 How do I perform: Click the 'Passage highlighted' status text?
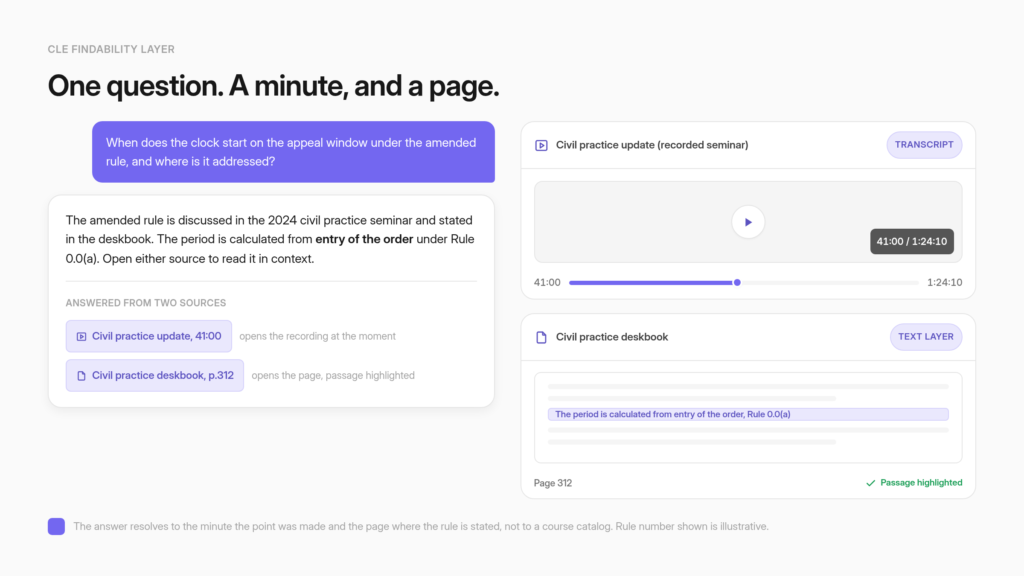click(x=921, y=483)
